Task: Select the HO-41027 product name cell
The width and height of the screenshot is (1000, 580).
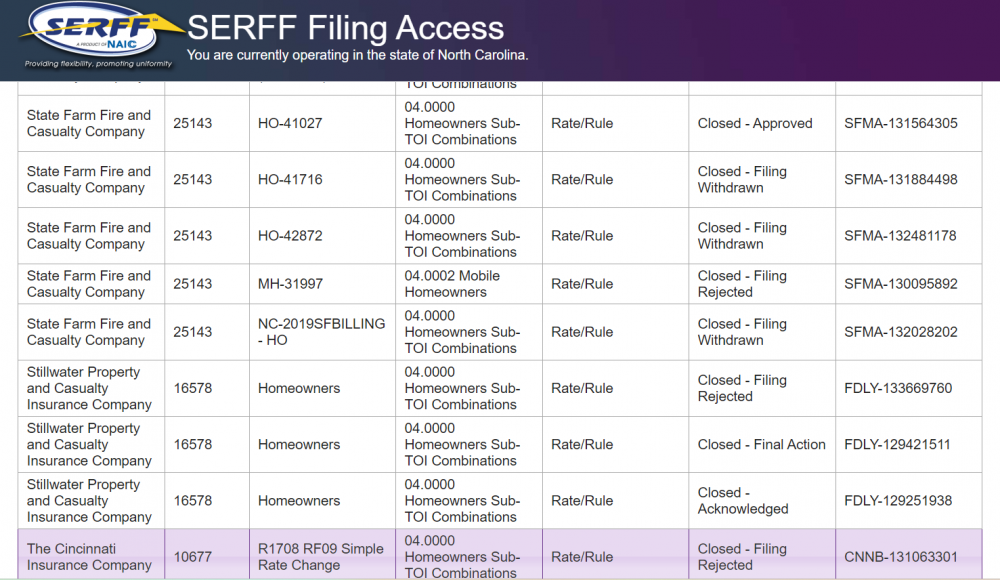Action: click(290, 124)
